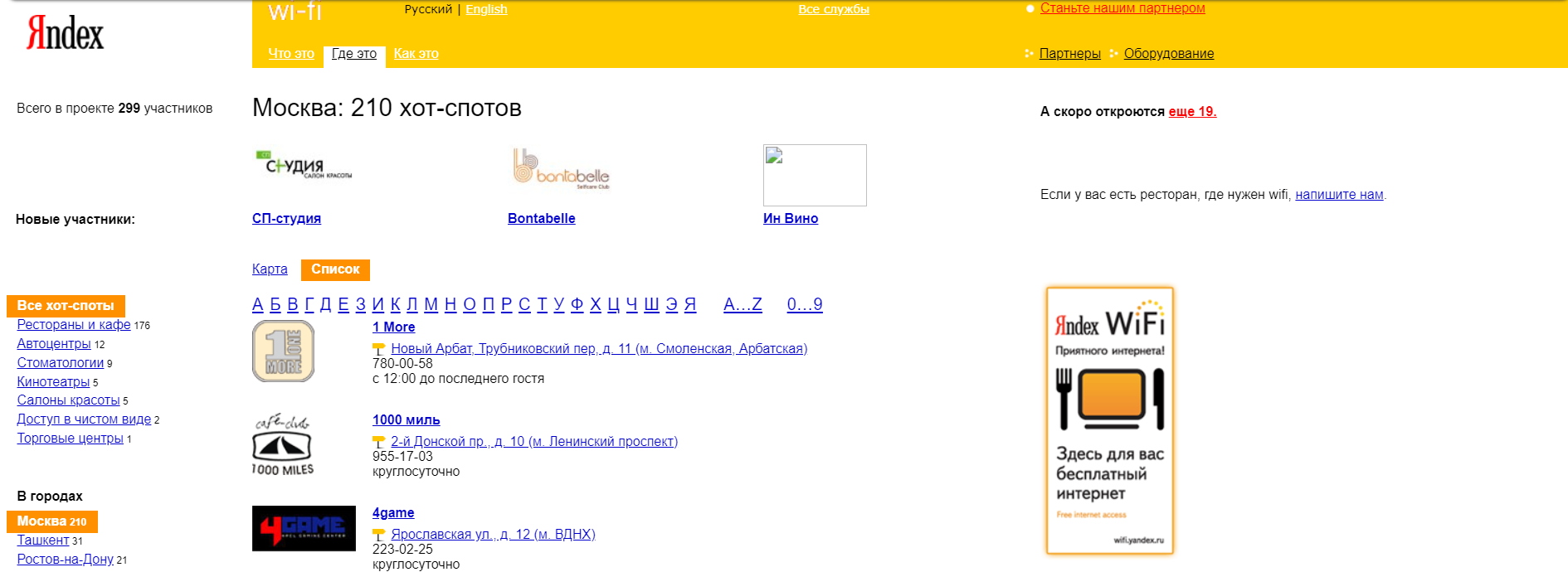Filter by Кинотеатры category
Viewport: 1568px width, 572px height.
pos(53,381)
